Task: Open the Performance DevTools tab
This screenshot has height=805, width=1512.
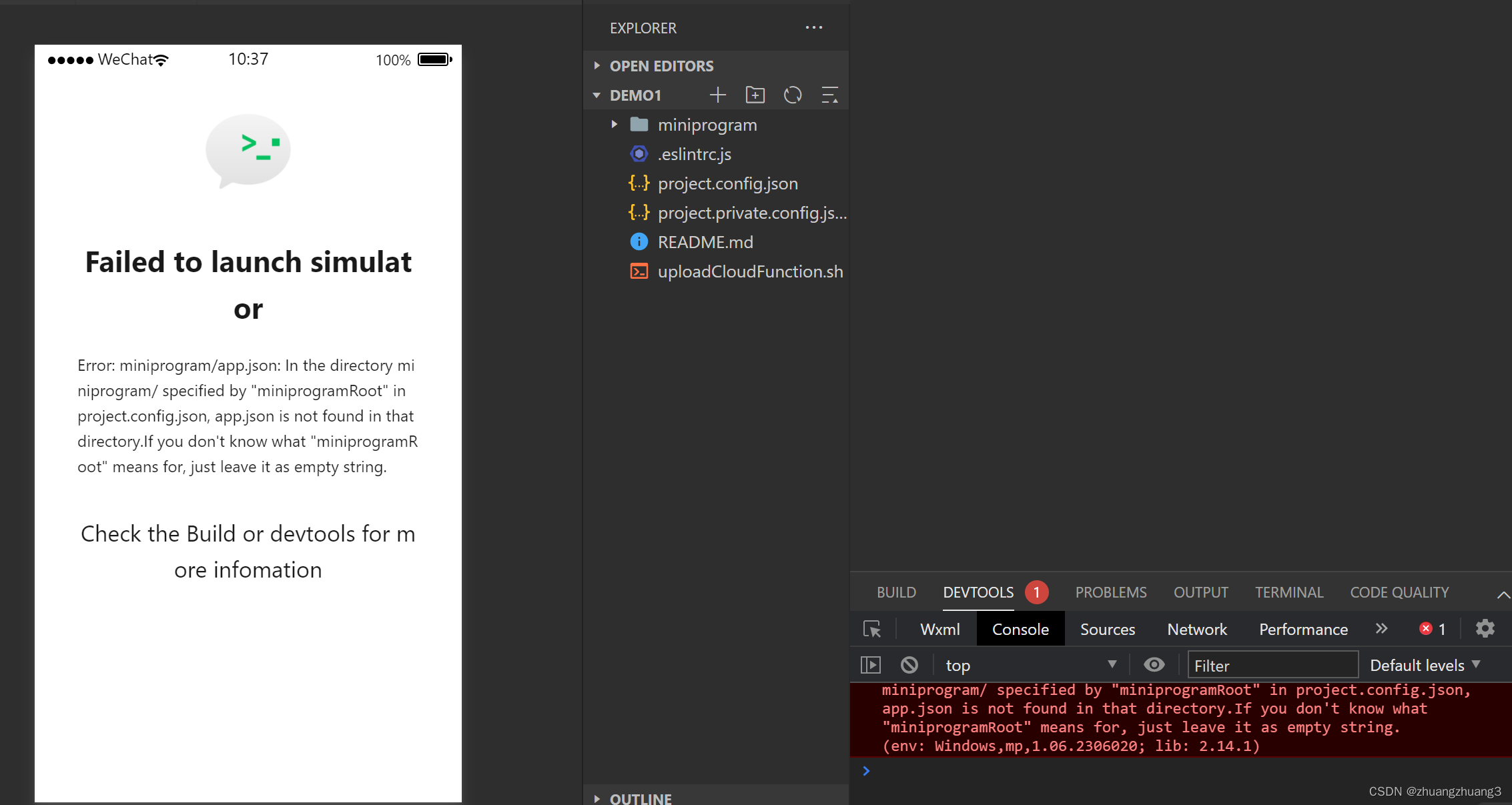Action: coord(1303,629)
